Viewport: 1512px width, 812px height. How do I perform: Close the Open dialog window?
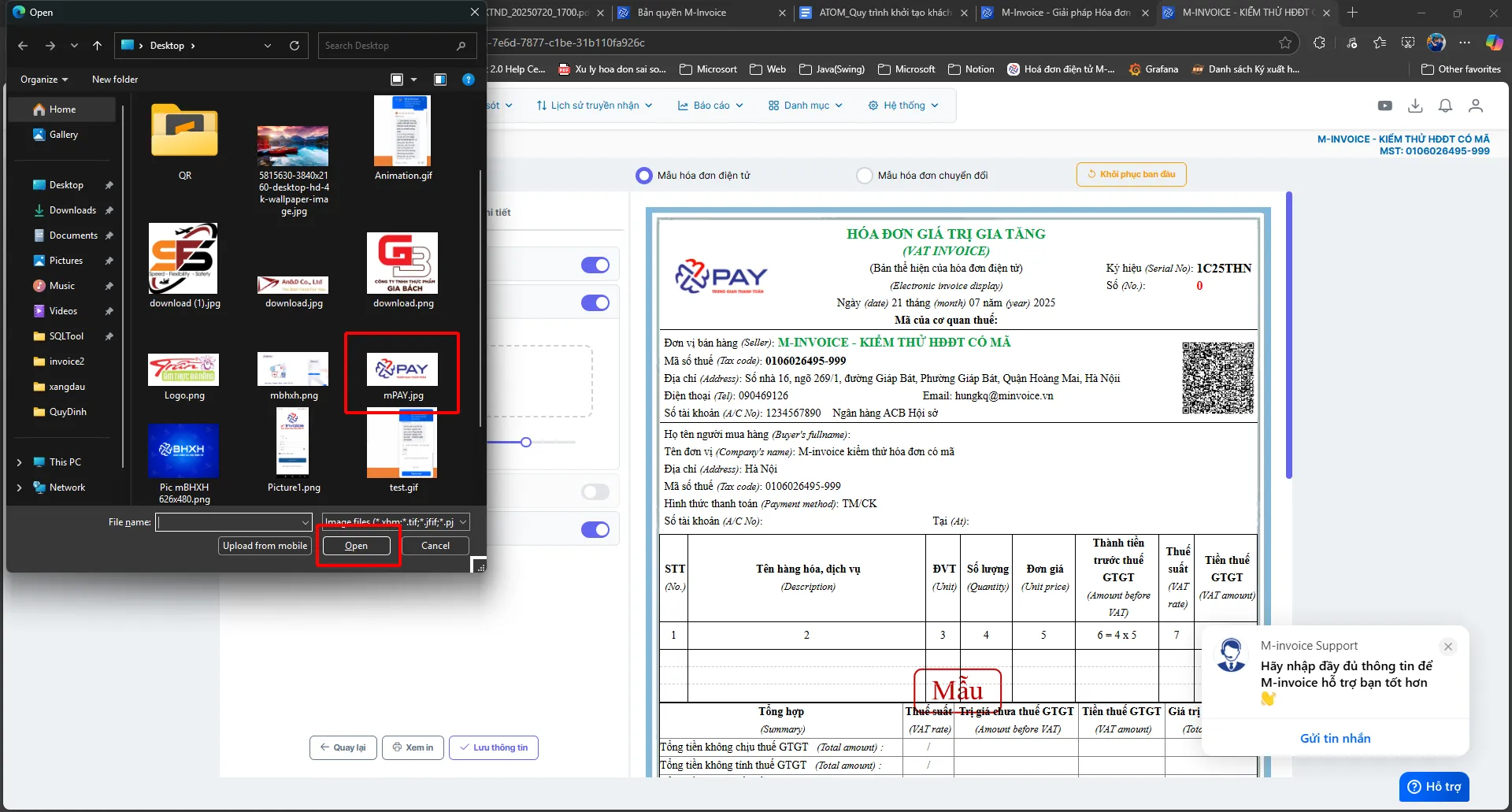(x=474, y=12)
